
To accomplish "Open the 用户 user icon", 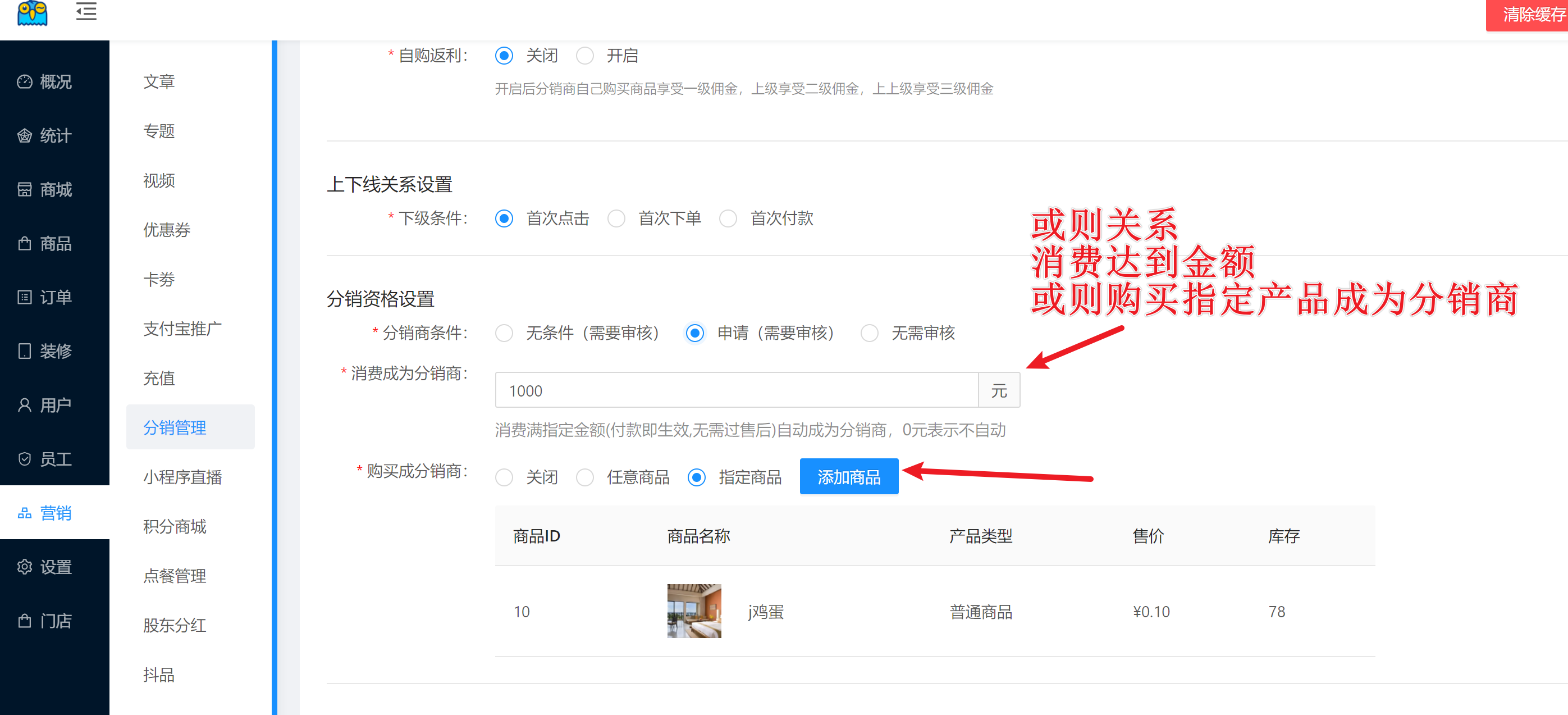I will point(24,405).
